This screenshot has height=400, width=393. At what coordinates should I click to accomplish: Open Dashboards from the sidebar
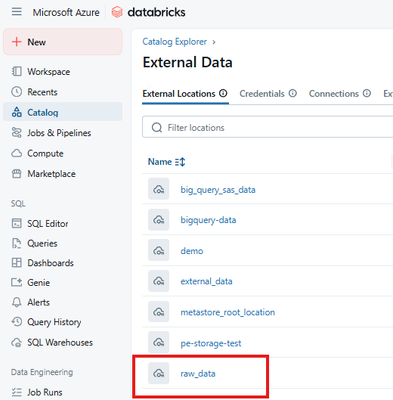pos(63,263)
